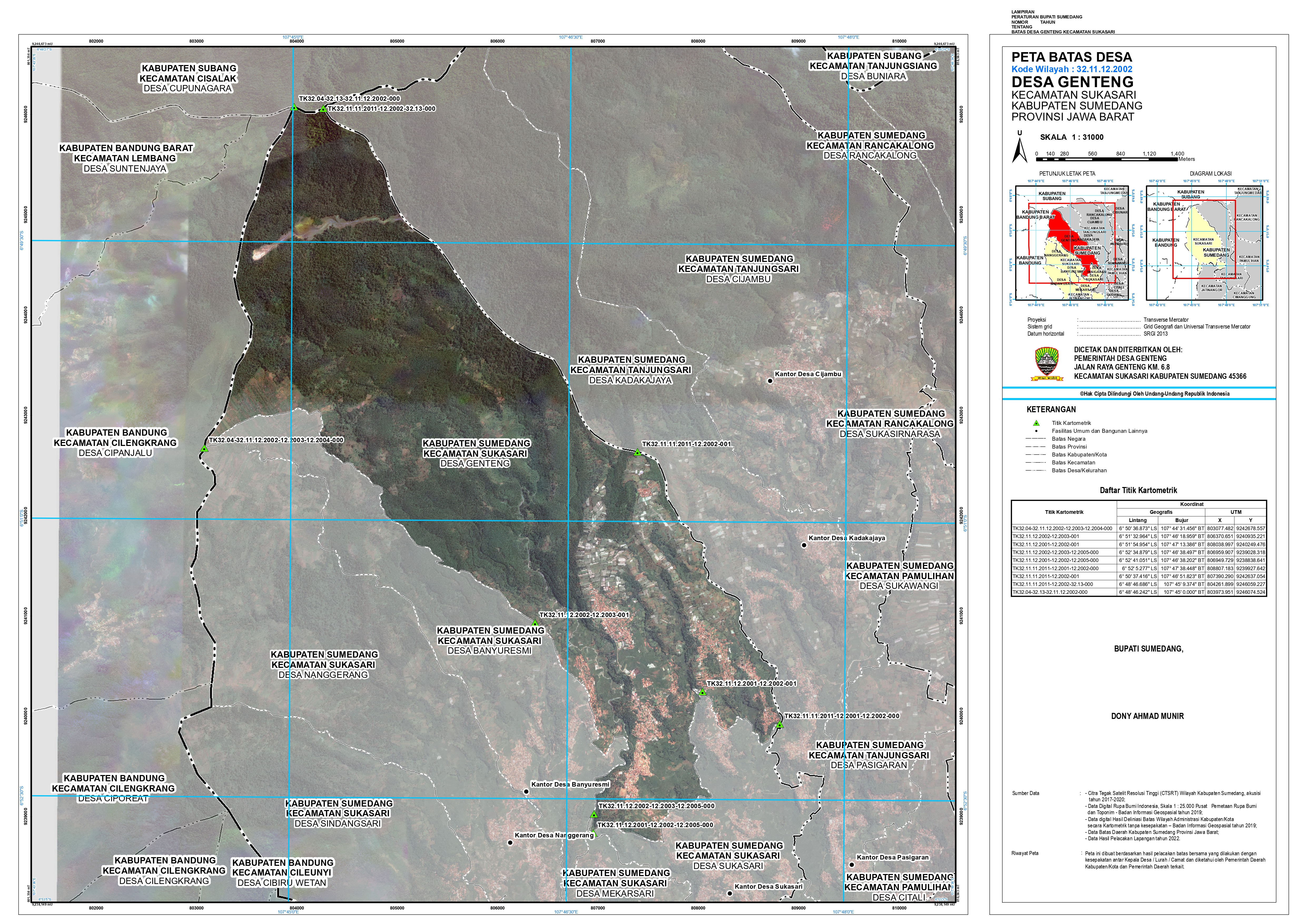1307x924 pixels.
Task: Click the Kantor Desa Cijambu point marker
Action: point(770,381)
